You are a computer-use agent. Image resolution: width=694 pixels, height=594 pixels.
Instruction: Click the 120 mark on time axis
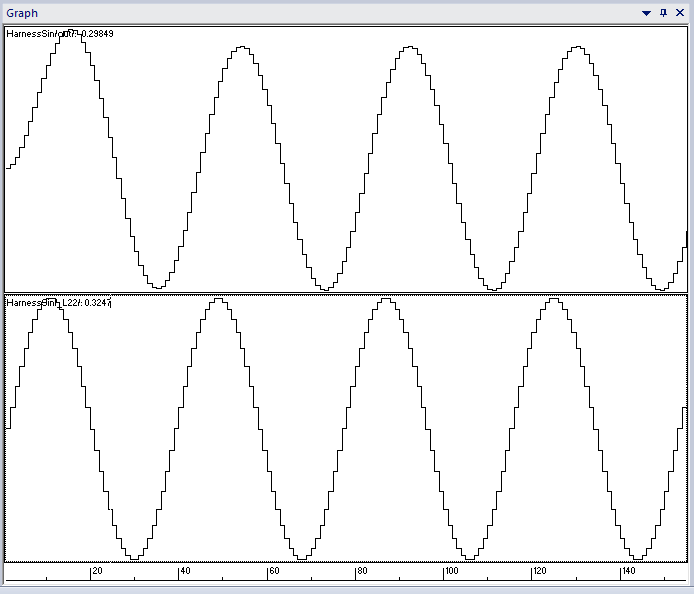point(539,571)
